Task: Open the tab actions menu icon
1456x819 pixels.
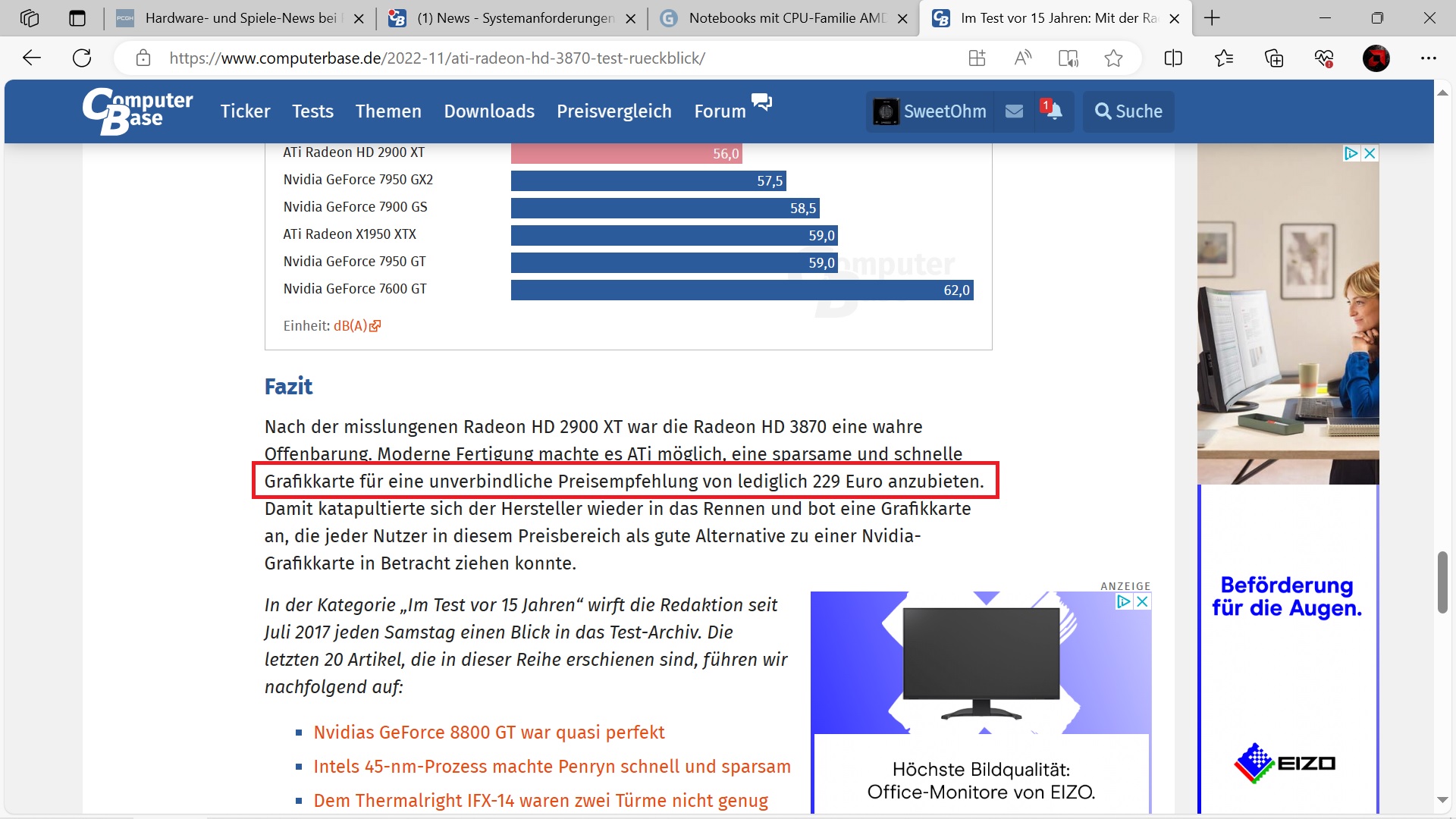Action: (77, 18)
